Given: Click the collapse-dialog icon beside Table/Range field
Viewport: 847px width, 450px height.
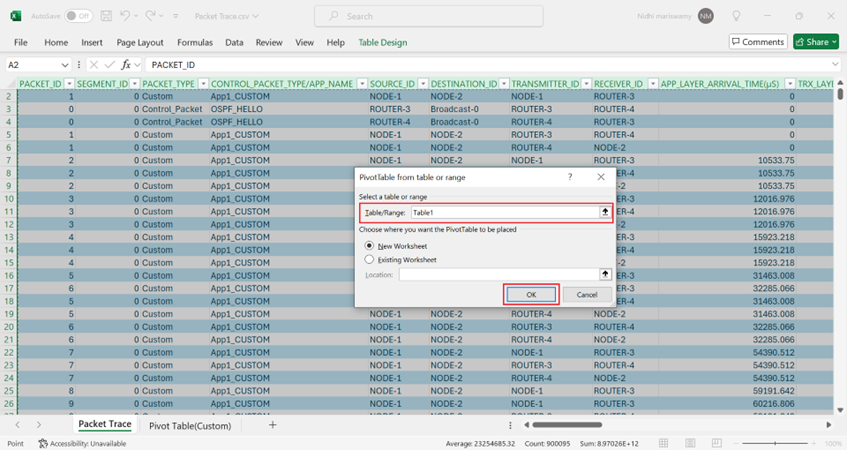Looking at the screenshot, I should (604, 212).
